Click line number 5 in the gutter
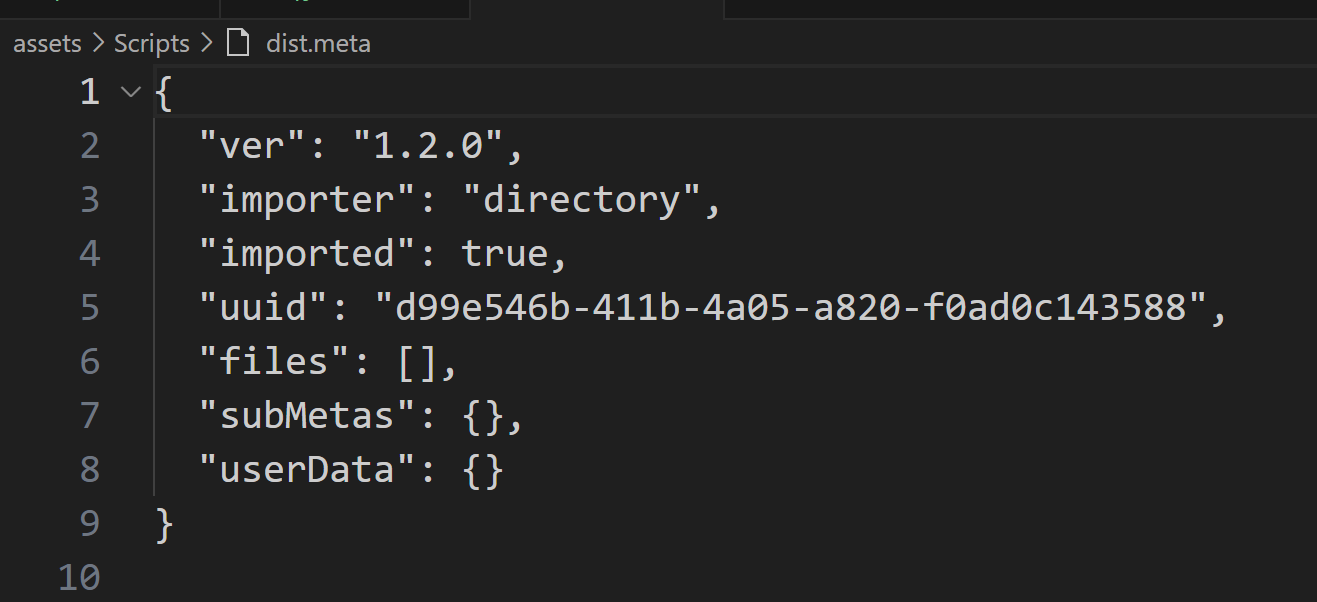The image size is (1317, 602). point(90,308)
